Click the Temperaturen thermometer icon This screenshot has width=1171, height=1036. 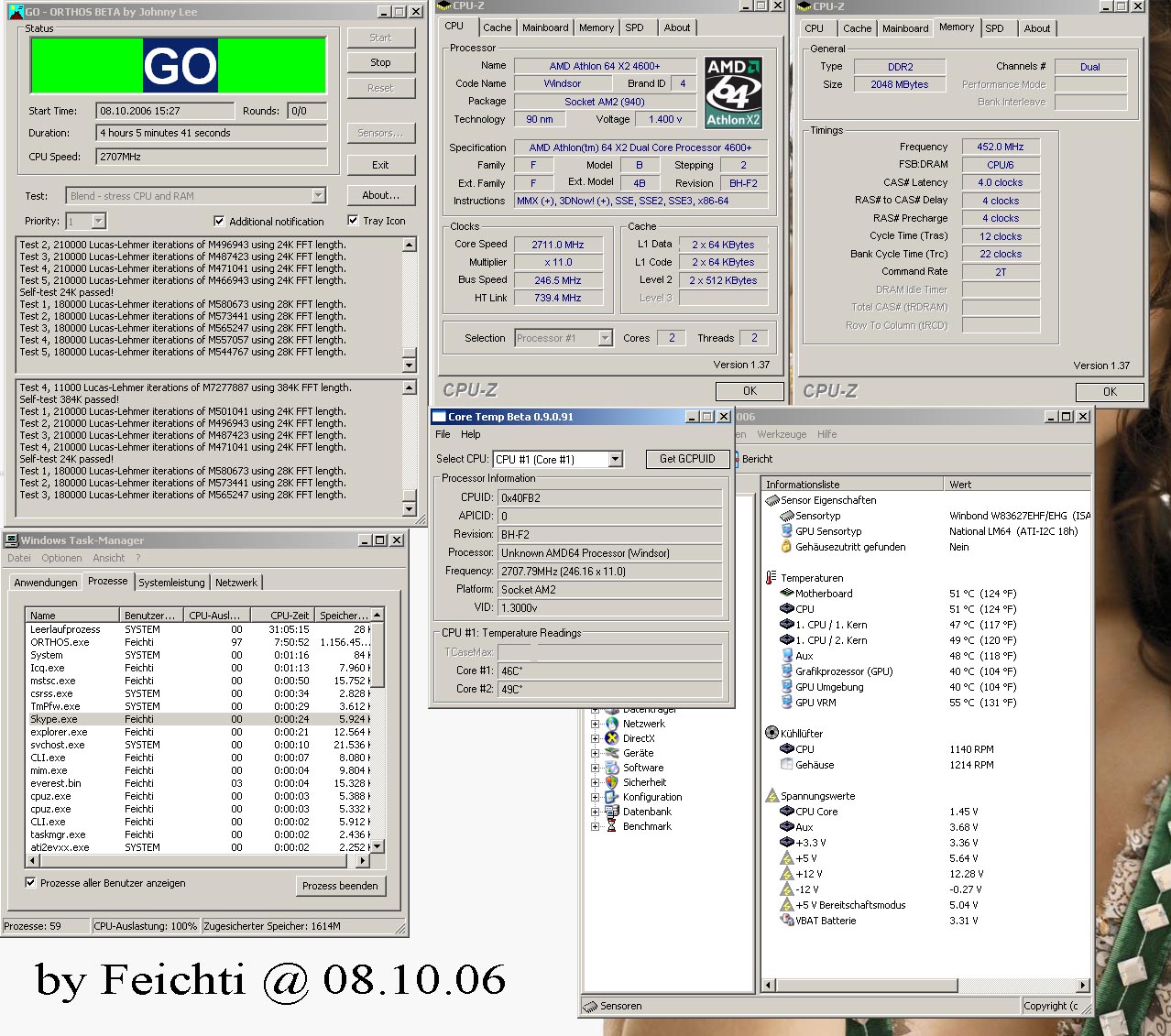coord(771,578)
